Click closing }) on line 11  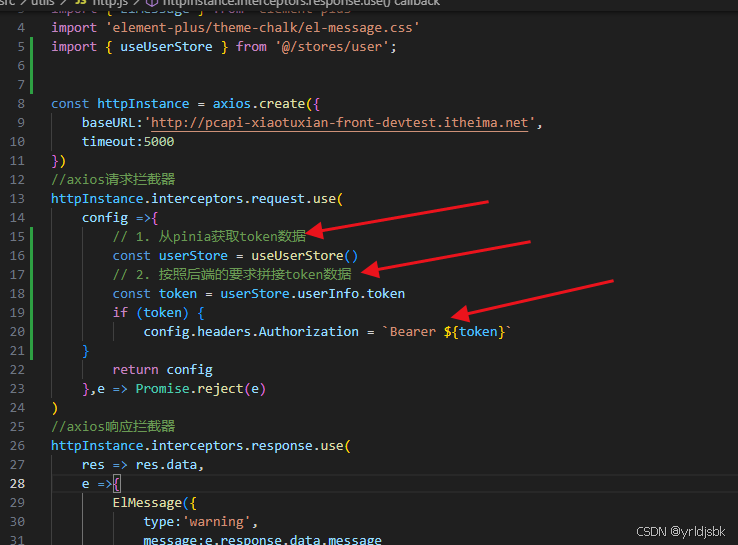58,161
